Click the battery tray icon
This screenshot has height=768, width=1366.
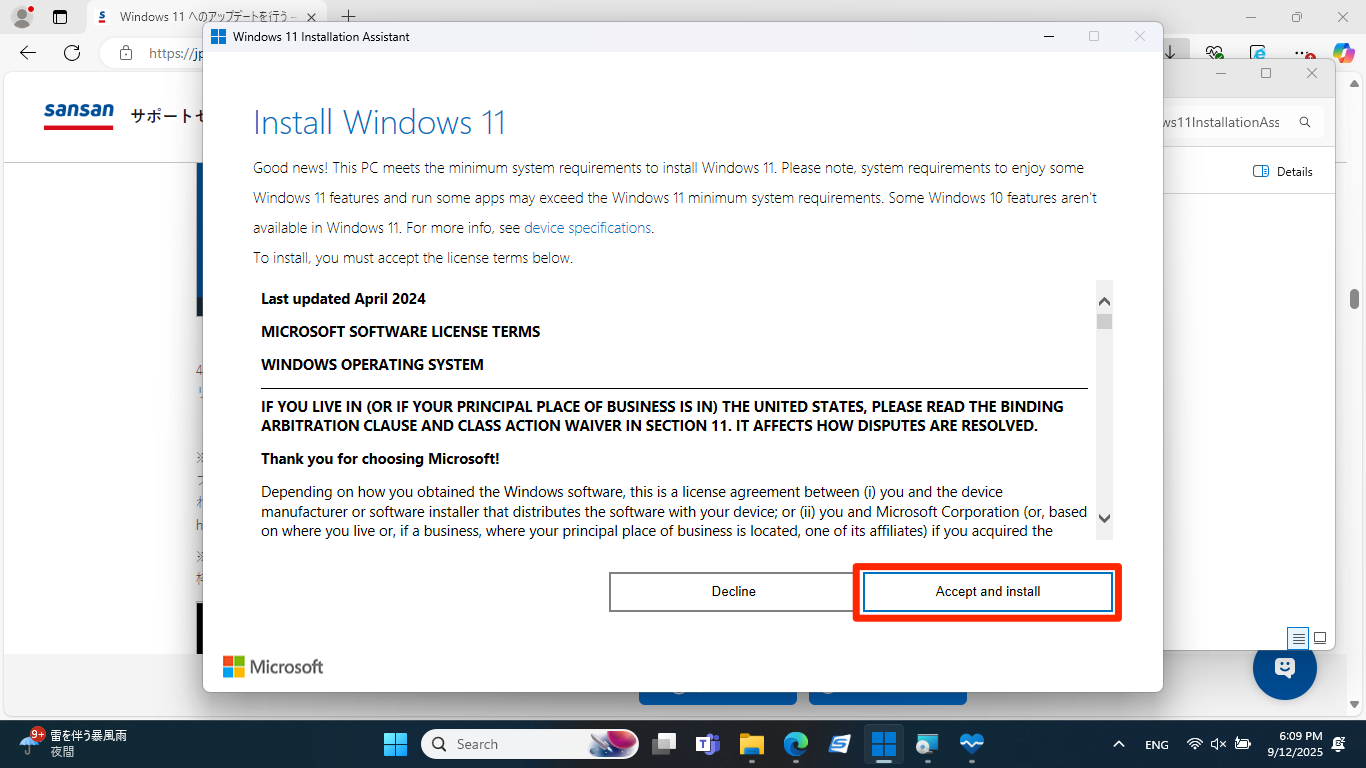pyautogui.click(x=1243, y=744)
